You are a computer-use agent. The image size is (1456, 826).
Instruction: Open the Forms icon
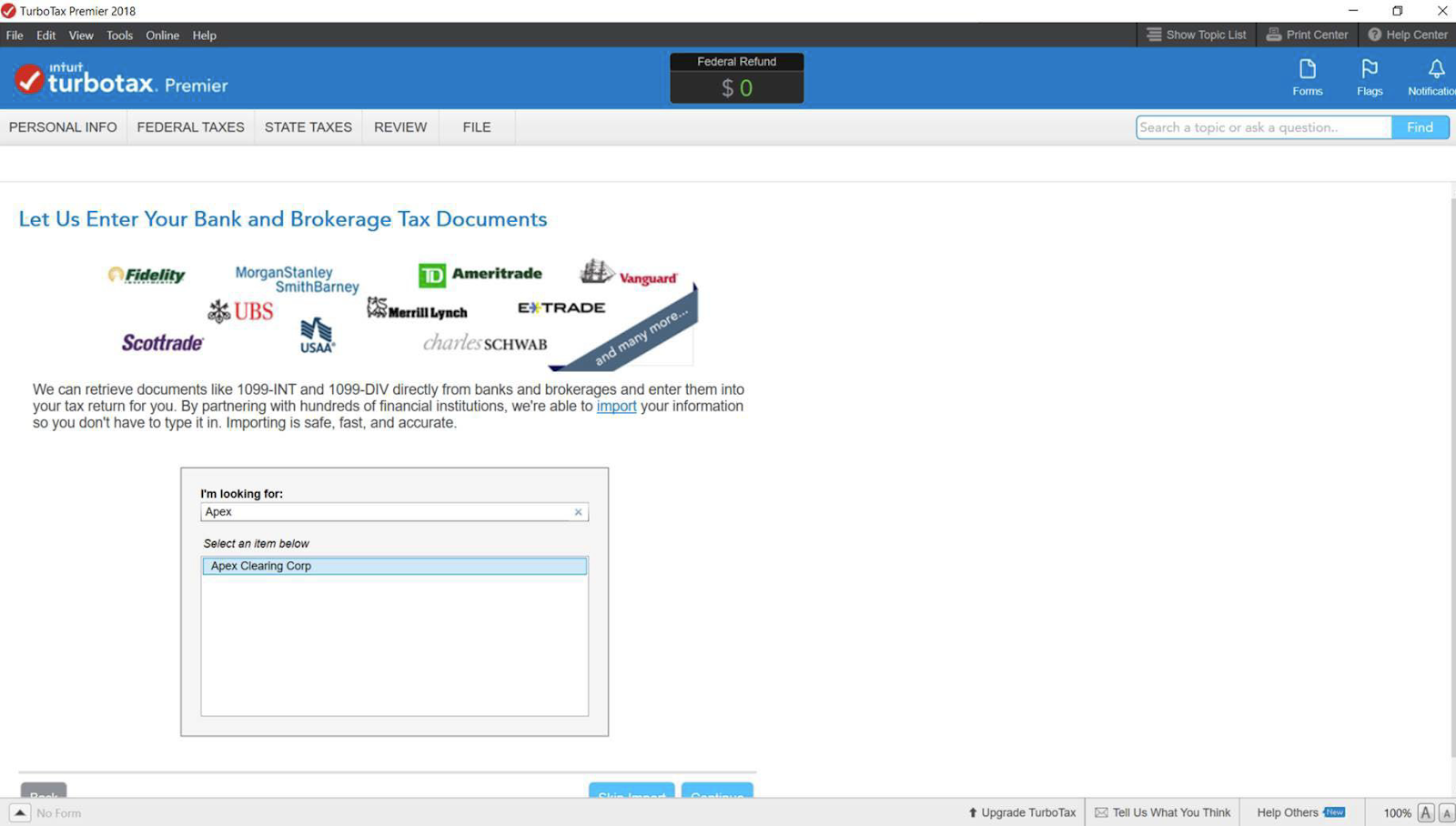point(1307,77)
